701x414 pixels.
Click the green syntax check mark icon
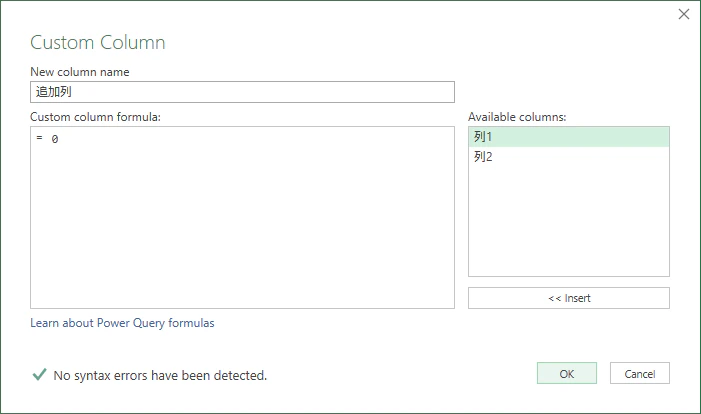[39, 375]
